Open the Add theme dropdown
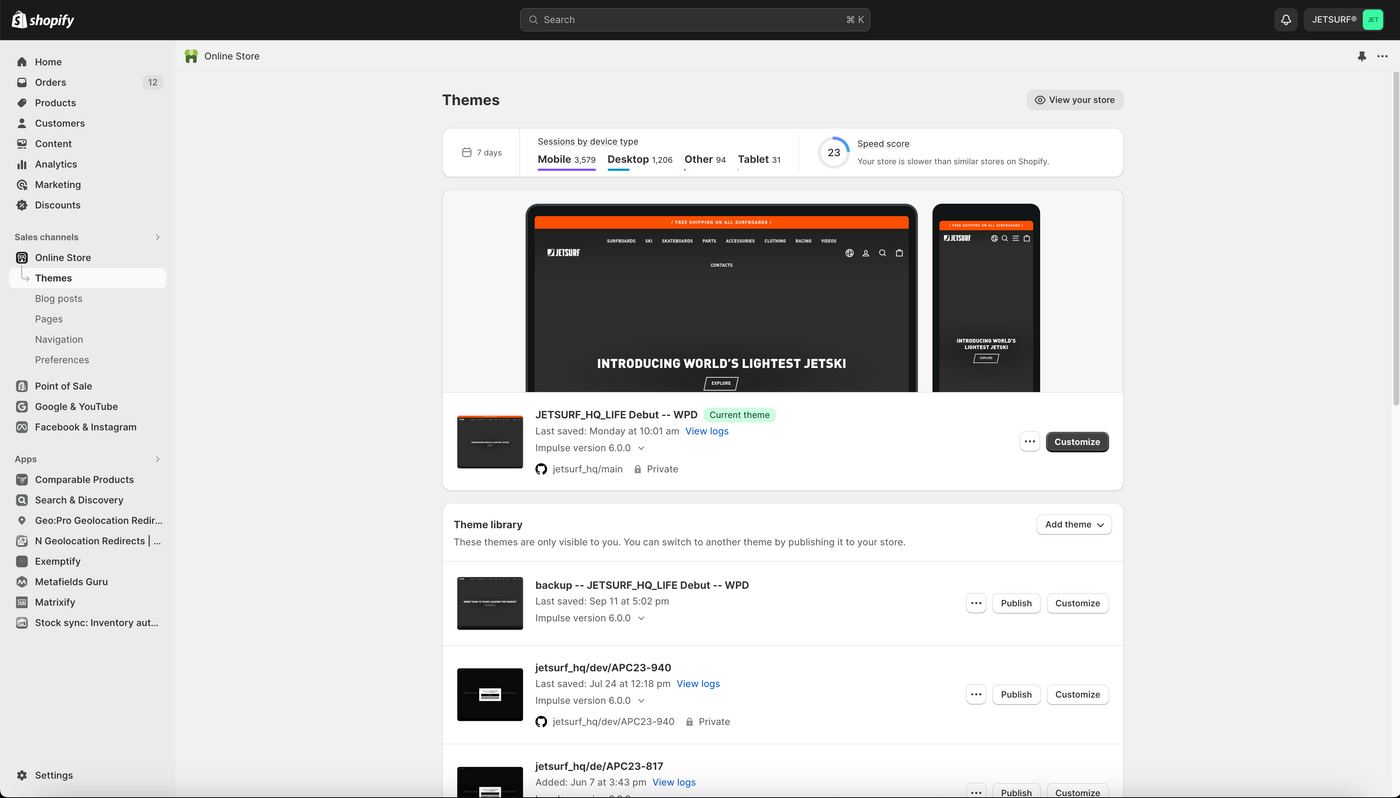Image resolution: width=1400 pixels, height=798 pixels. 1074,525
